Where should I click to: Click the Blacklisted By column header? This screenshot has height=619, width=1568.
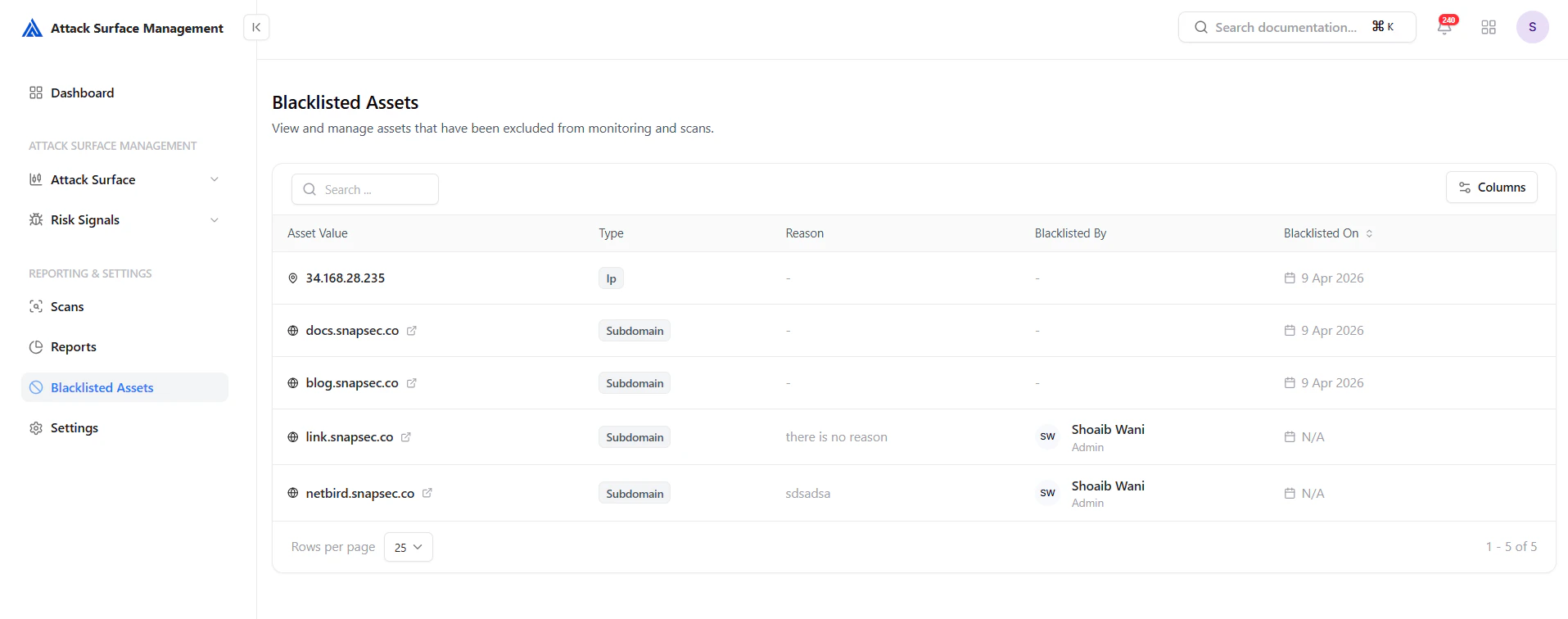point(1070,233)
